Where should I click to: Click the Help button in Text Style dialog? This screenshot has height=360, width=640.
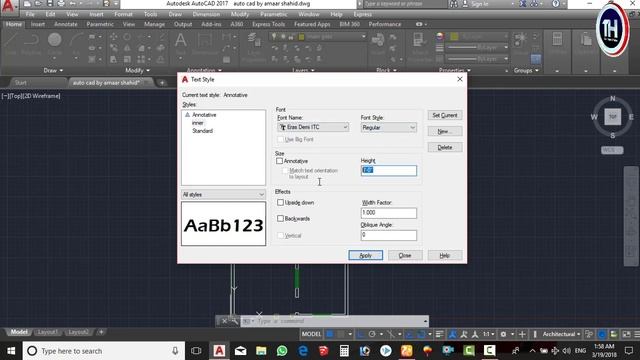(445, 256)
